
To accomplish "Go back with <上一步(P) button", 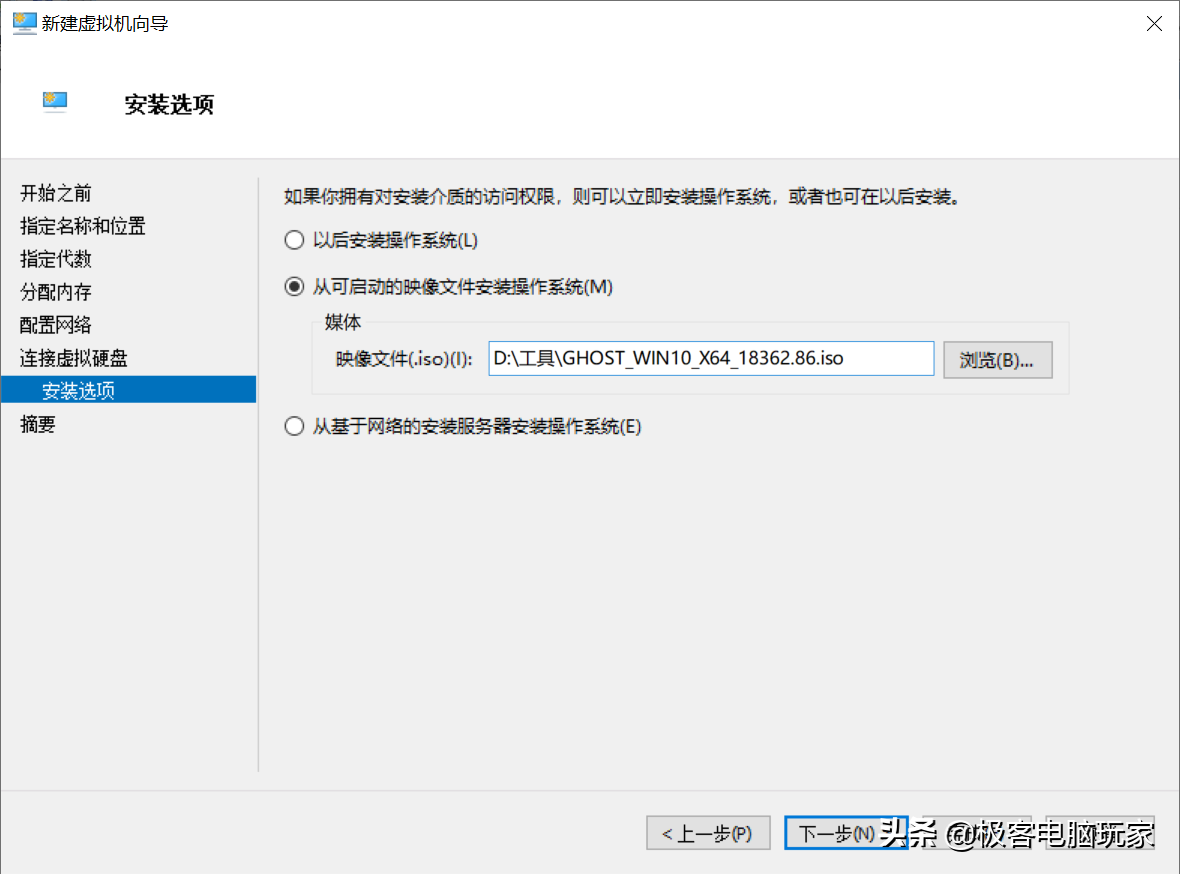I will [708, 833].
